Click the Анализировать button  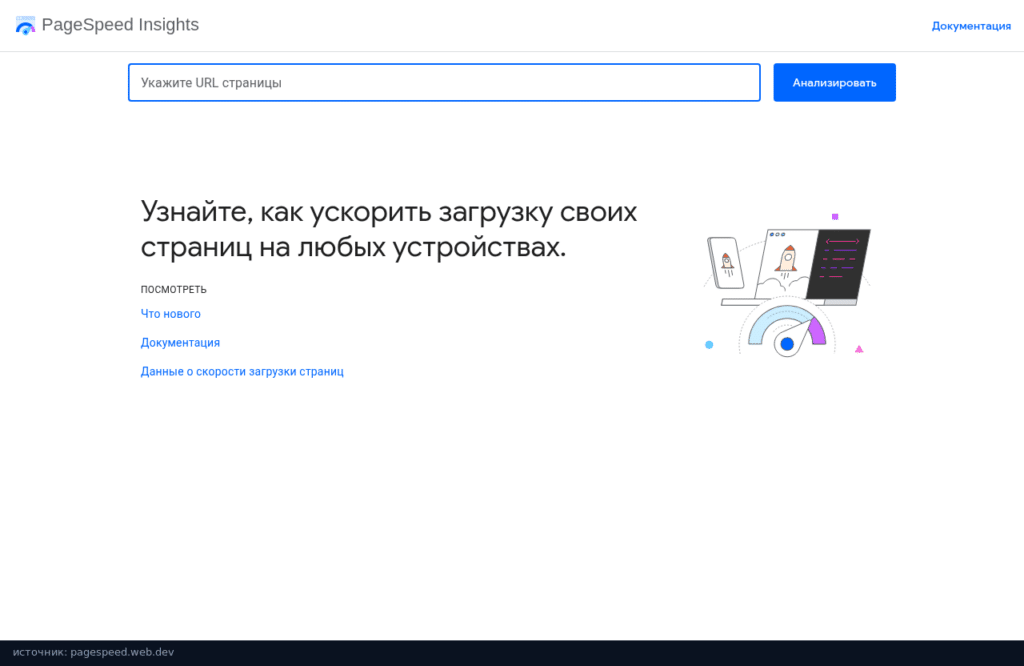(x=835, y=82)
